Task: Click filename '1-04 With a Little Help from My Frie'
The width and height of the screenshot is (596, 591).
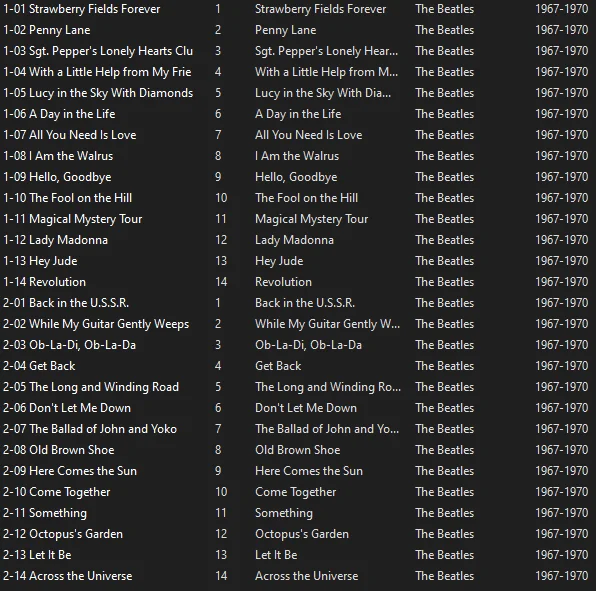Action: tap(97, 72)
